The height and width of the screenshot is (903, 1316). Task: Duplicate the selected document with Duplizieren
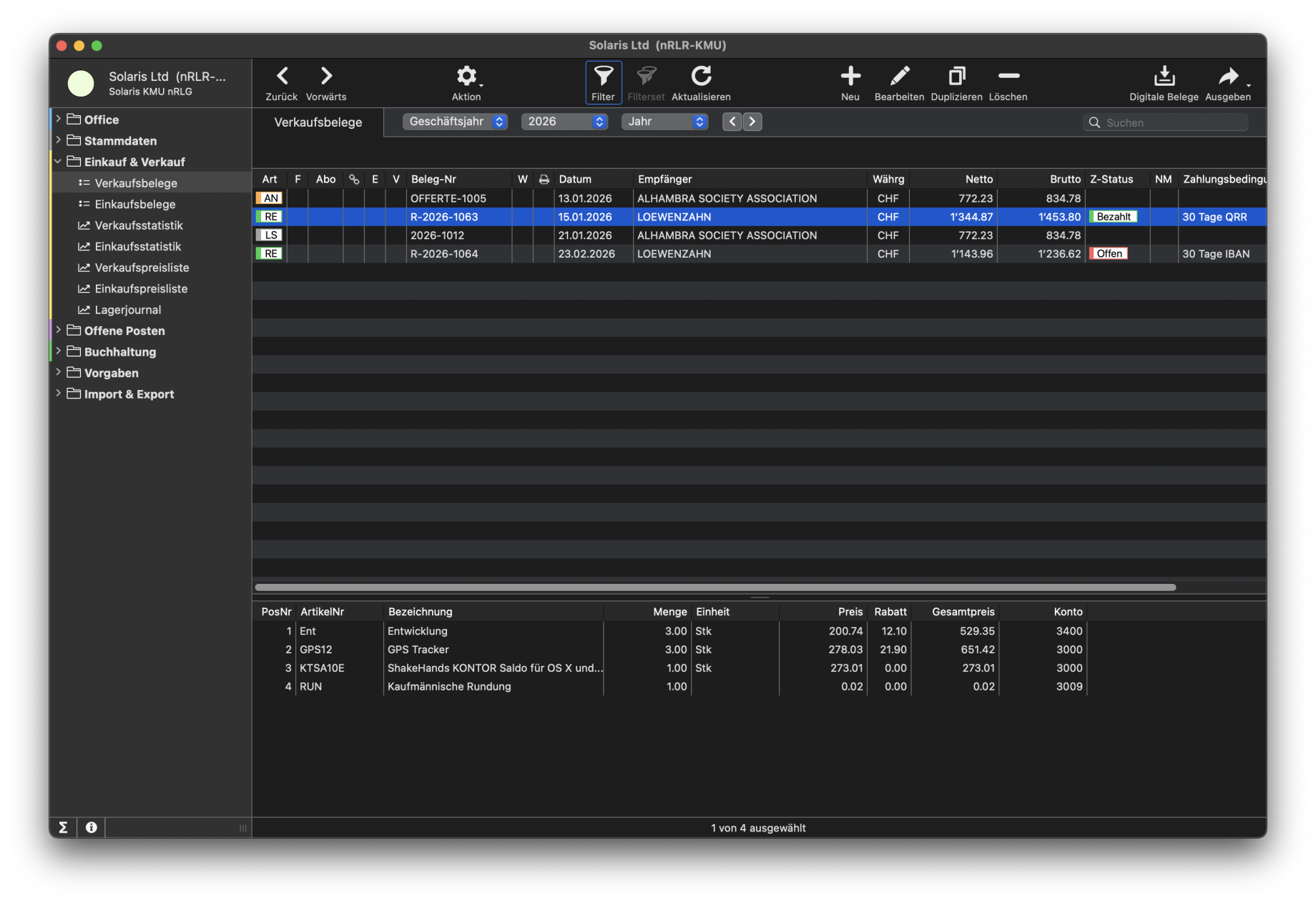pos(956,76)
